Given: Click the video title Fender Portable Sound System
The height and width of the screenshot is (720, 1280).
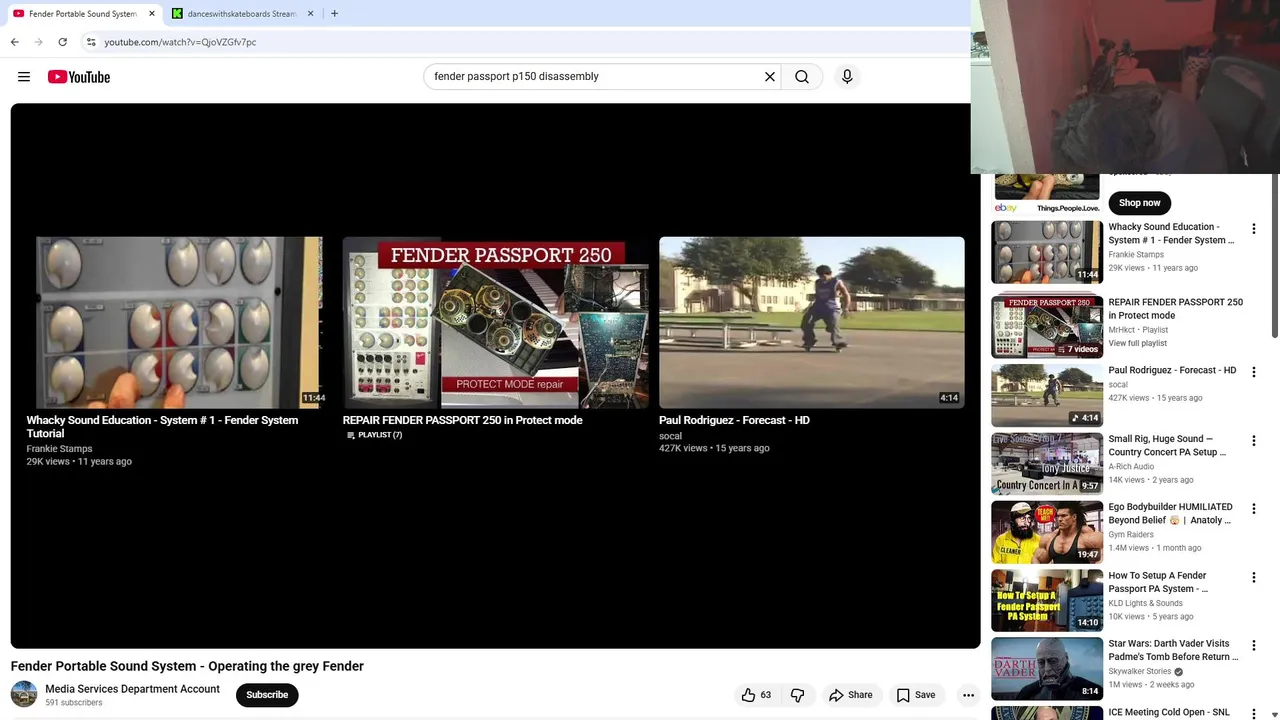Looking at the screenshot, I should click(x=187, y=666).
